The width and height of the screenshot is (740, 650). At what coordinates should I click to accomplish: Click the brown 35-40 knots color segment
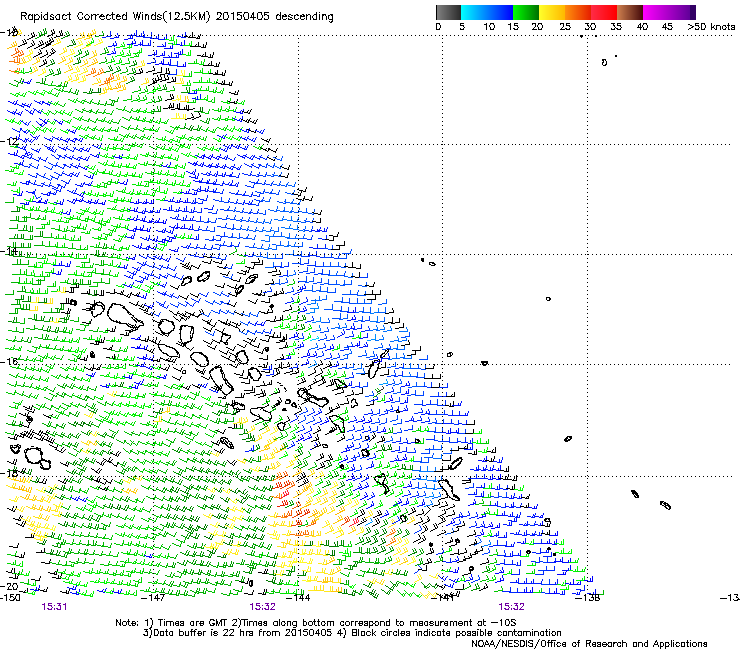[x=630, y=12]
